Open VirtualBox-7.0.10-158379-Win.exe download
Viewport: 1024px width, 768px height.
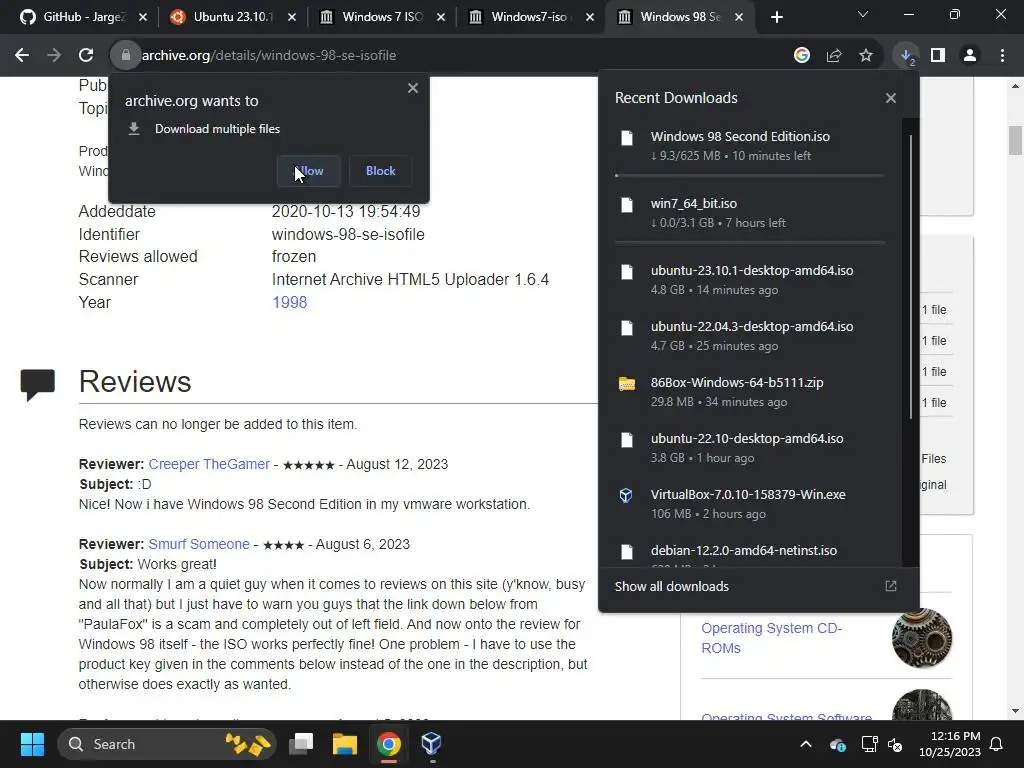(750, 504)
